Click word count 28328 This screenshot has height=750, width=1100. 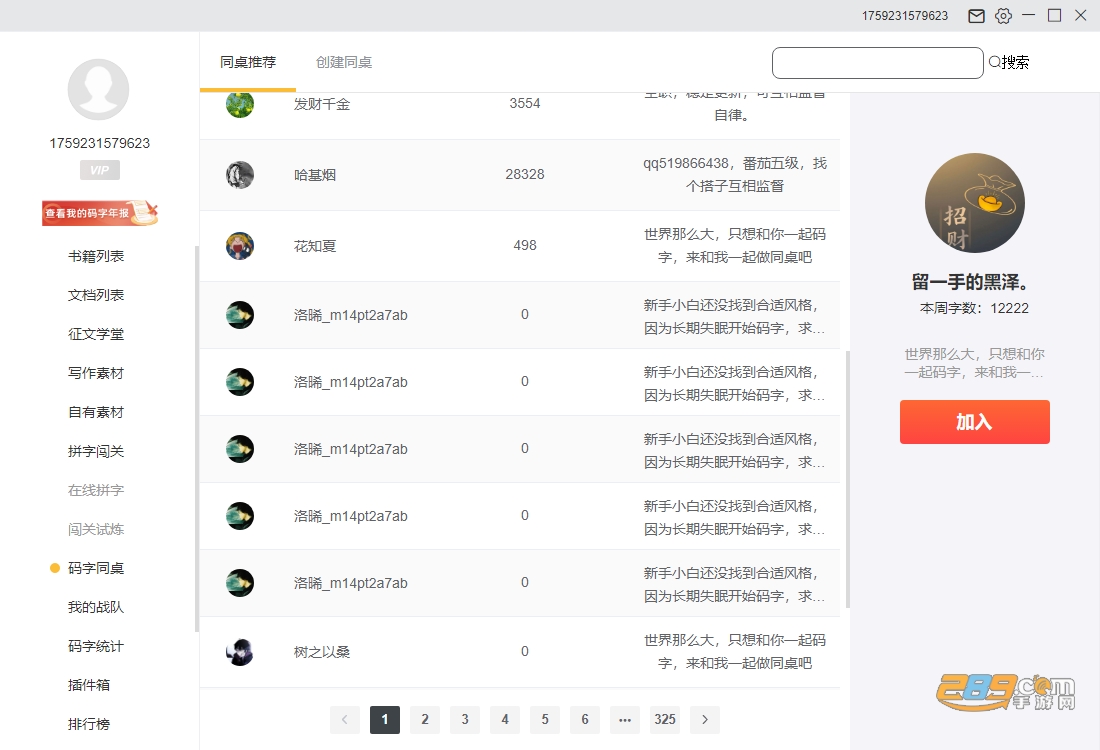click(x=525, y=175)
